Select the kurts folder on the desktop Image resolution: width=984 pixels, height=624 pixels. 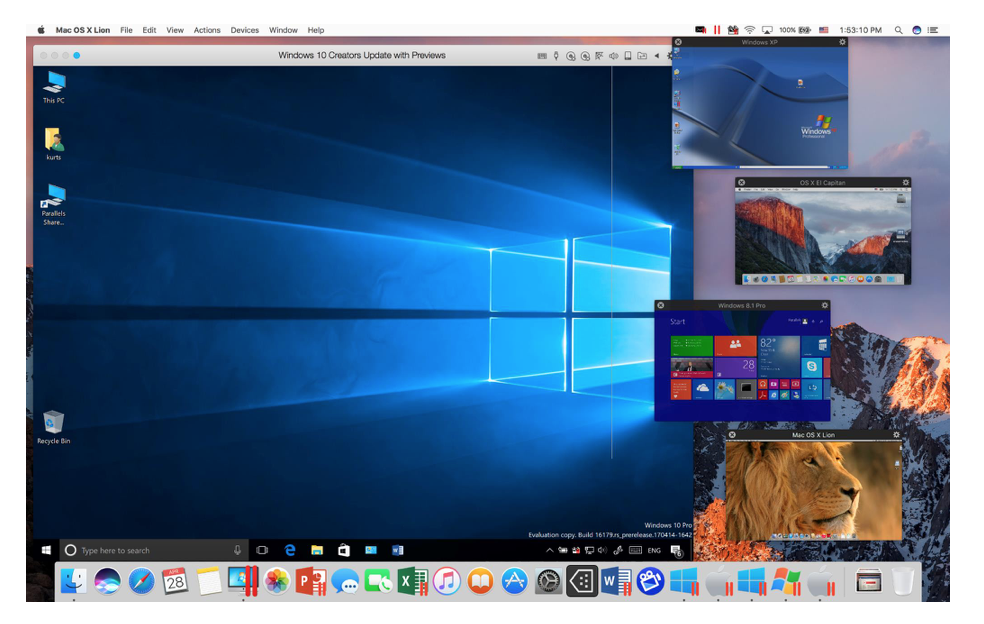[x=54, y=144]
